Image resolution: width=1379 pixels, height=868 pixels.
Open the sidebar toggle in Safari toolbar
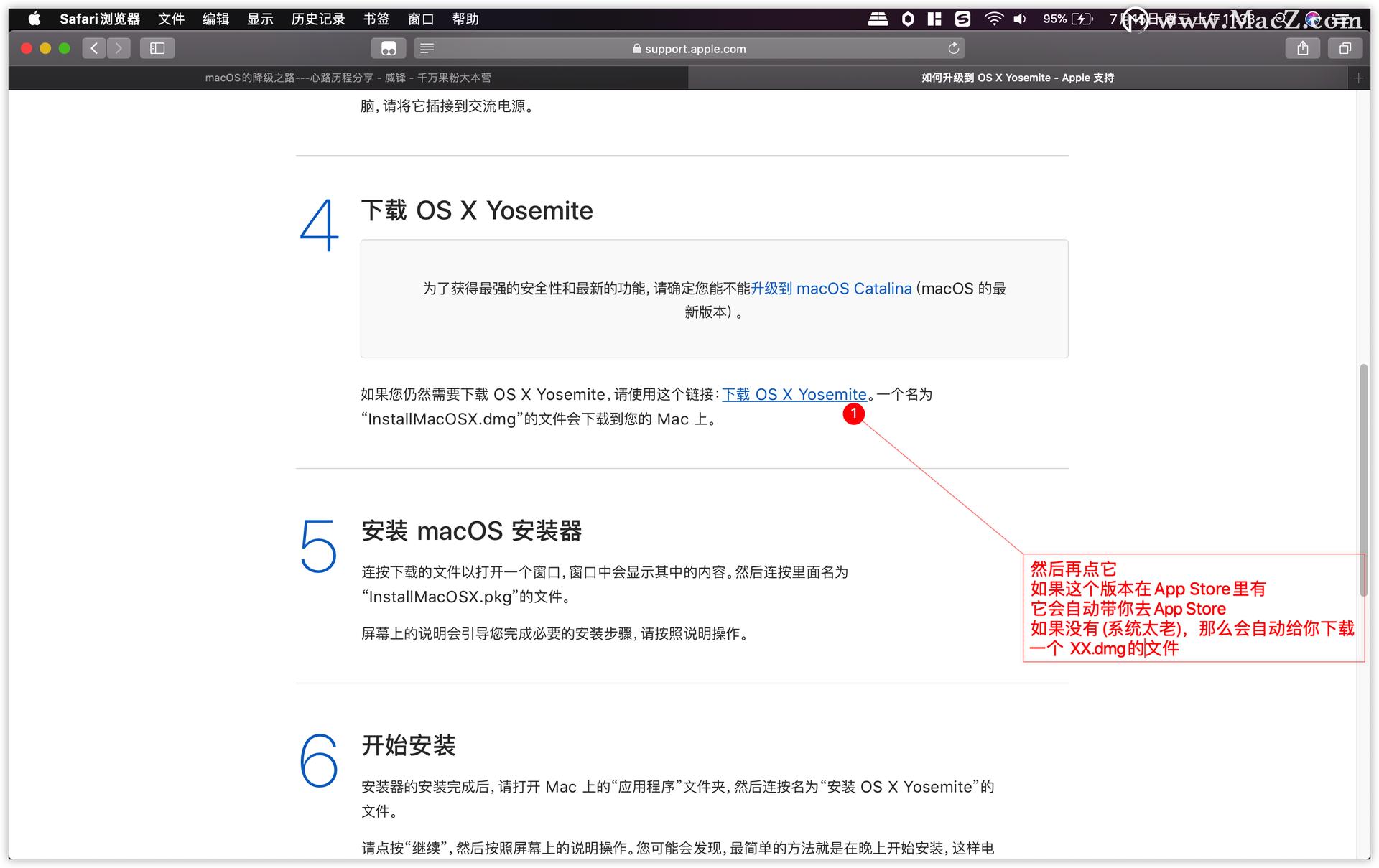coord(157,48)
